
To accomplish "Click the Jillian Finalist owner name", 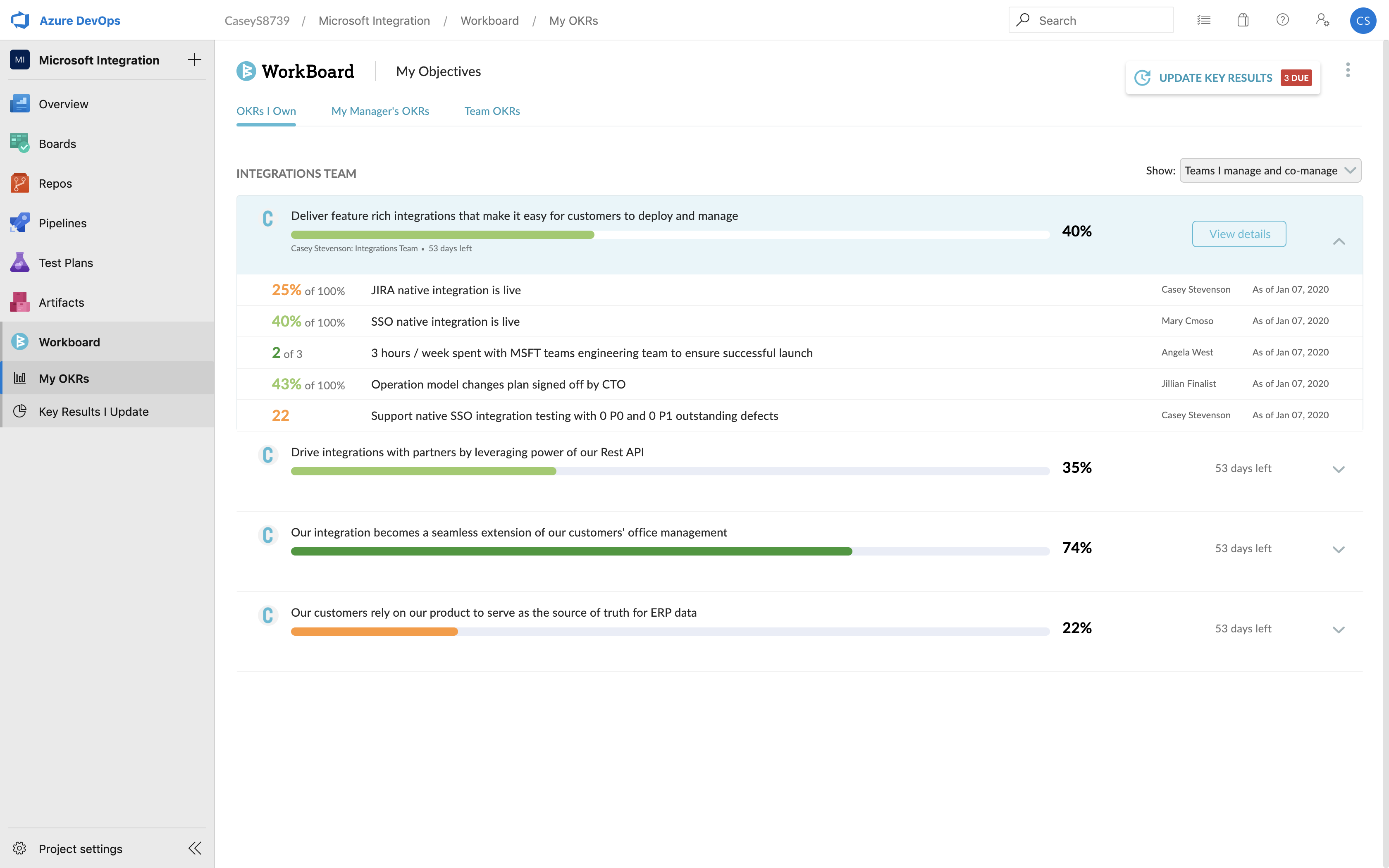I will point(1188,384).
